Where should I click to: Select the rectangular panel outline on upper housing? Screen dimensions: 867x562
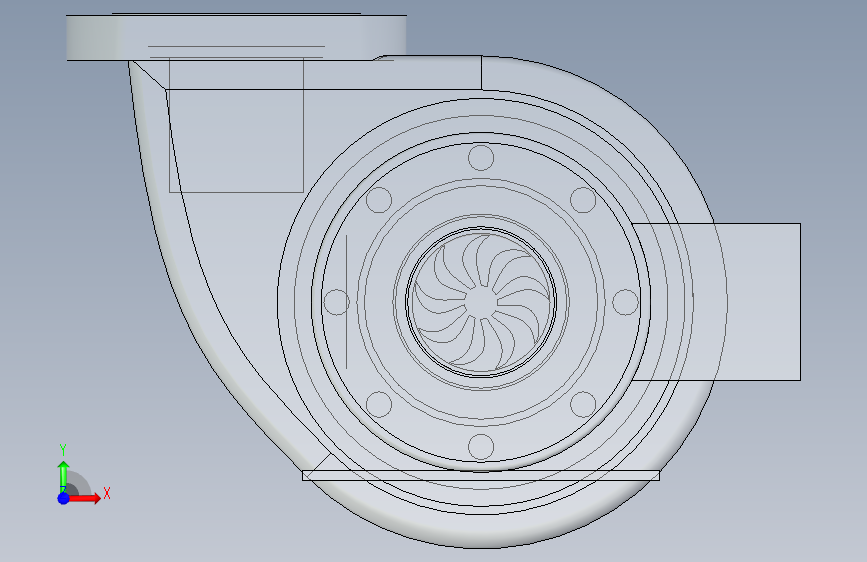(236, 126)
